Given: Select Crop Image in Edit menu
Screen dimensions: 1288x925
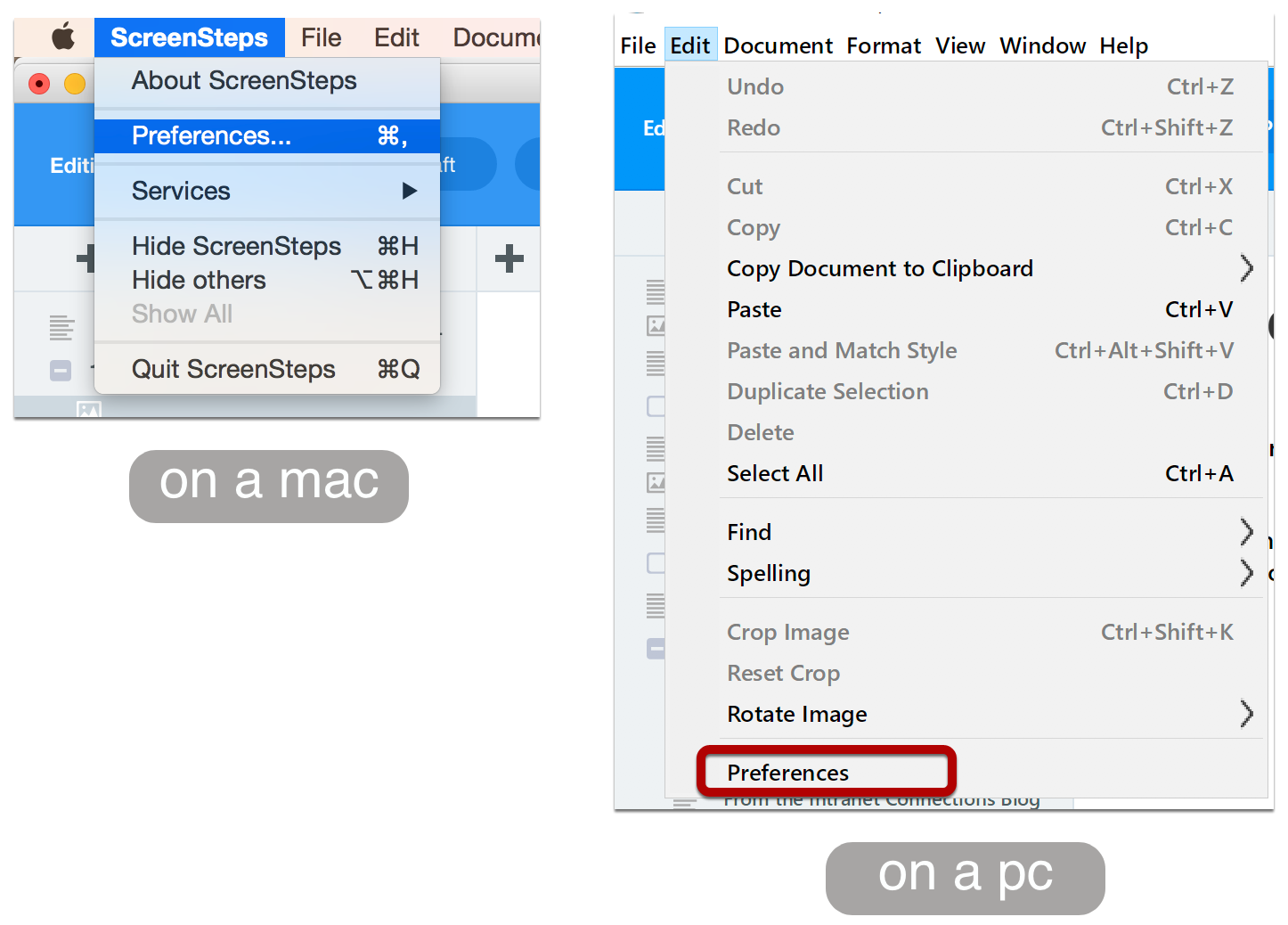Looking at the screenshot, I should point(966,632).
